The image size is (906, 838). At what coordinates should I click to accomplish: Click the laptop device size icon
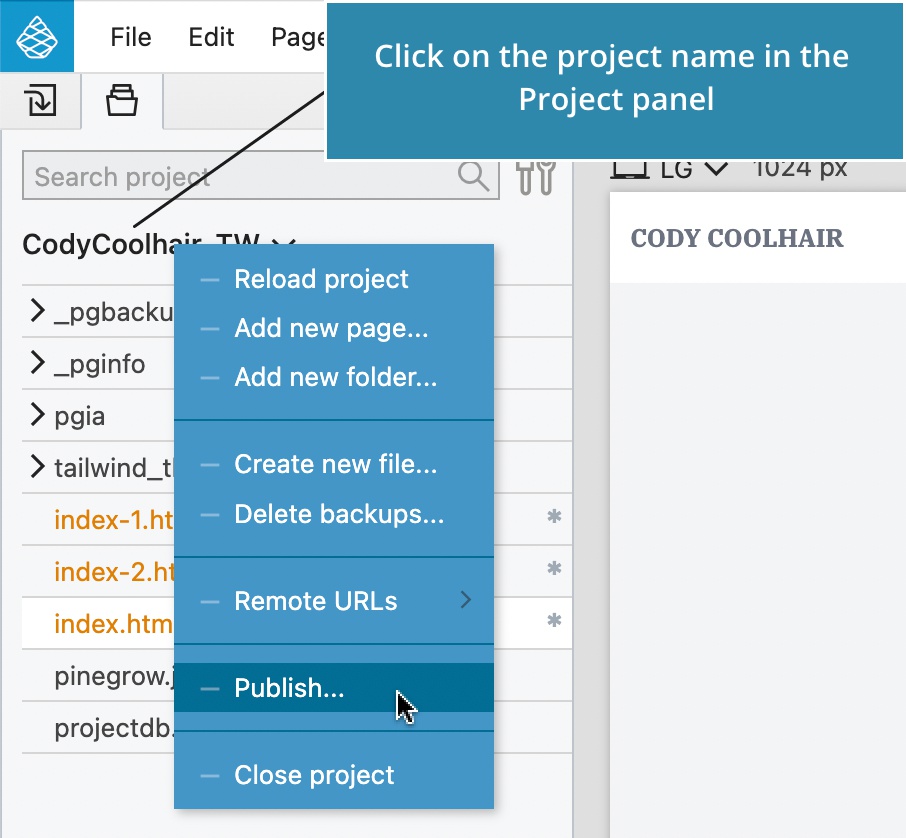pos(630,169)
